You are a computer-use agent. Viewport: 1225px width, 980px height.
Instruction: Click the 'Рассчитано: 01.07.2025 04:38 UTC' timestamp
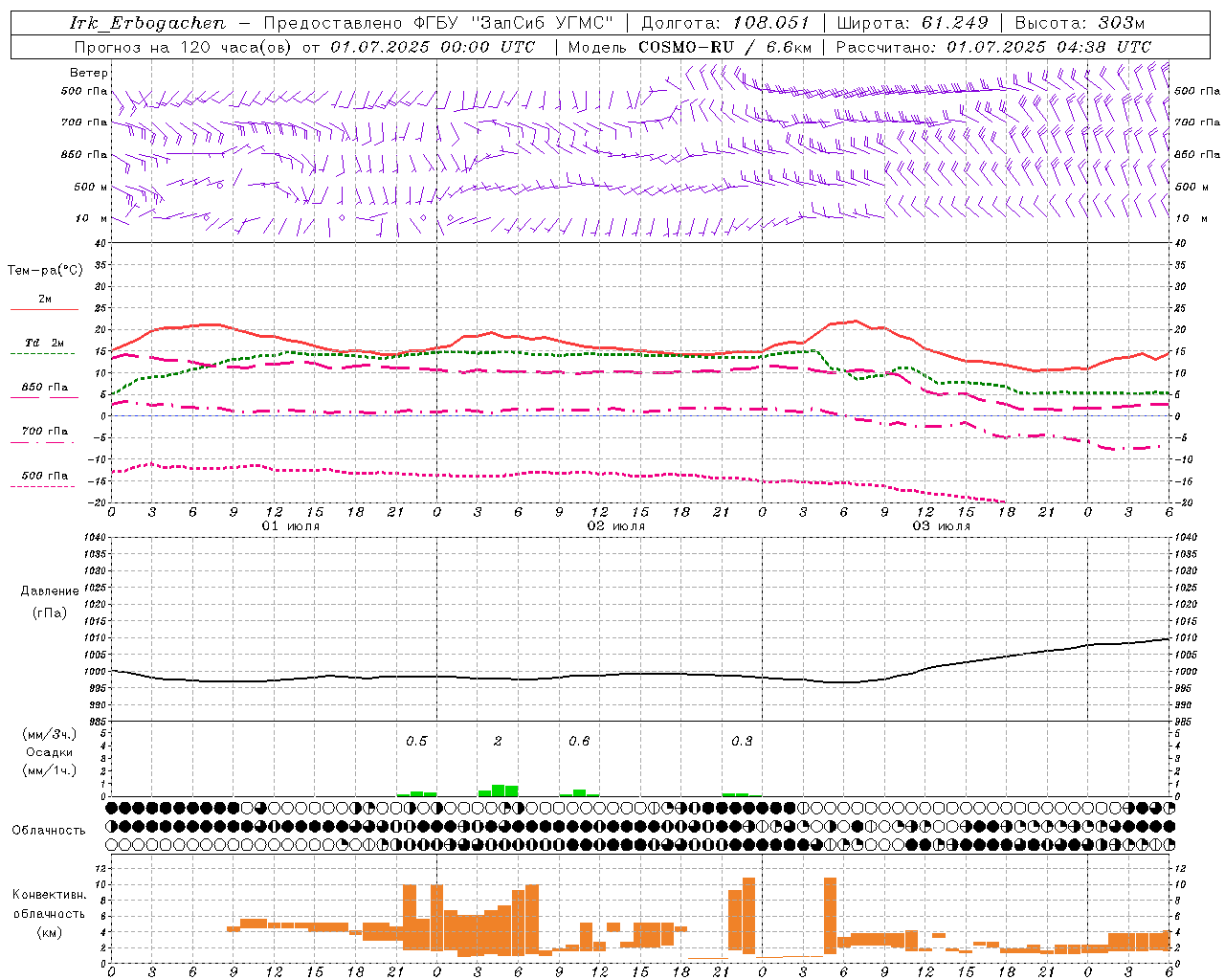click(x=993, y=47)
